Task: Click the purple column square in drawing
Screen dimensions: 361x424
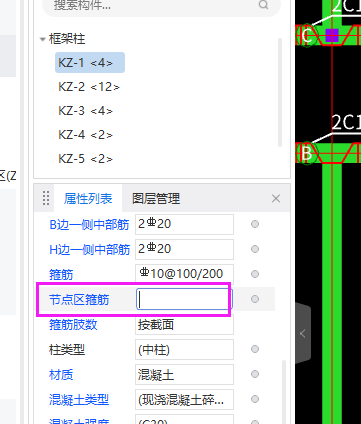Action: pyautogui.click(x=332, y=35)
